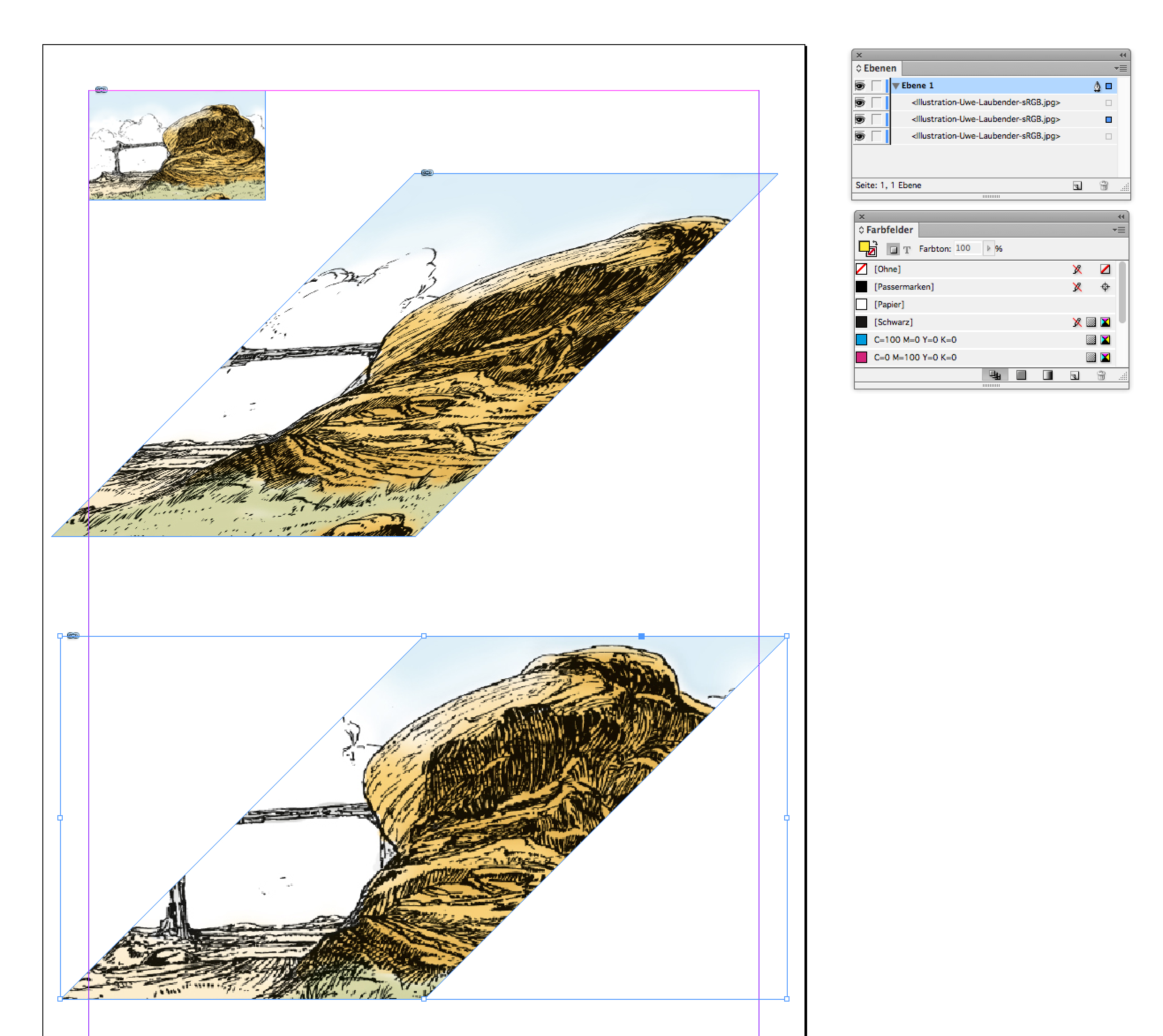Click the Farbton percentage input field
1163x1036 pixels.
pyautogui.click(x=968, y=248)
